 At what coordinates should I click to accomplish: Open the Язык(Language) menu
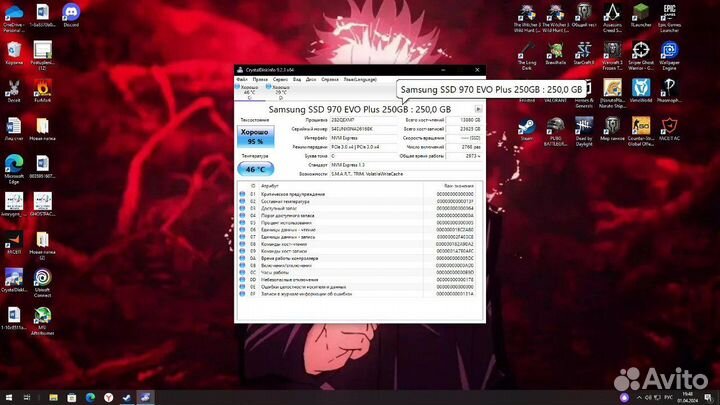click(360, 79)
